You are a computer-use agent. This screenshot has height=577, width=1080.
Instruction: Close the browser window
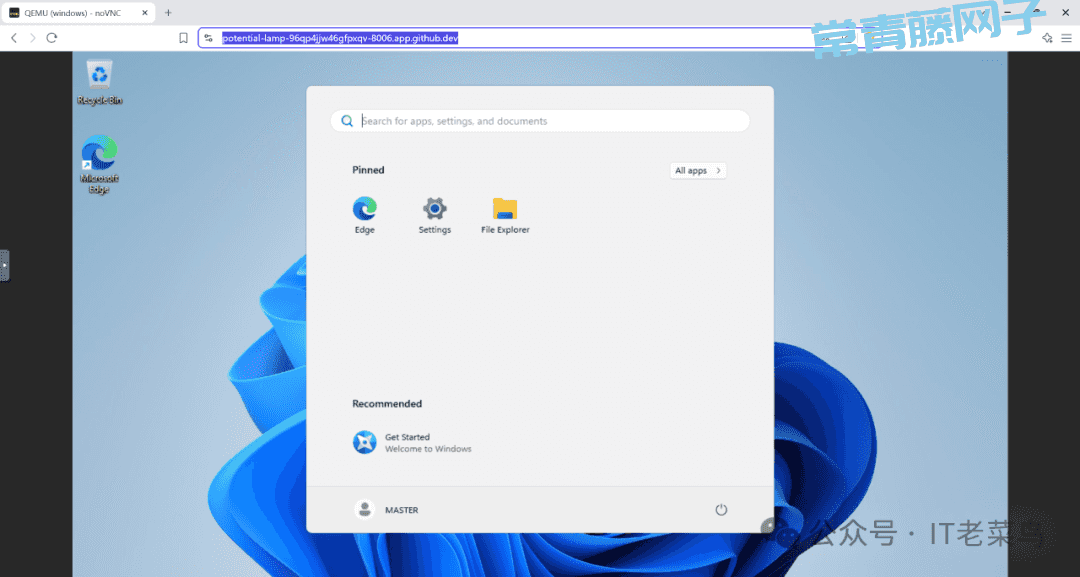click(1066, 12)
